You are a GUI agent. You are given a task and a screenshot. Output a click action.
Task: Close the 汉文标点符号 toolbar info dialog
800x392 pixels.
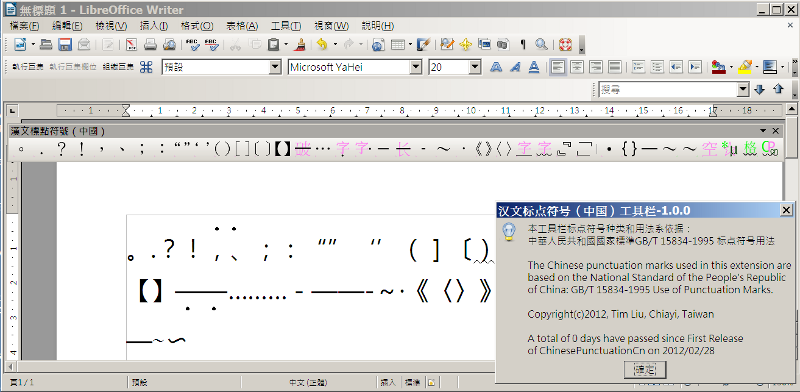[786, 210]
